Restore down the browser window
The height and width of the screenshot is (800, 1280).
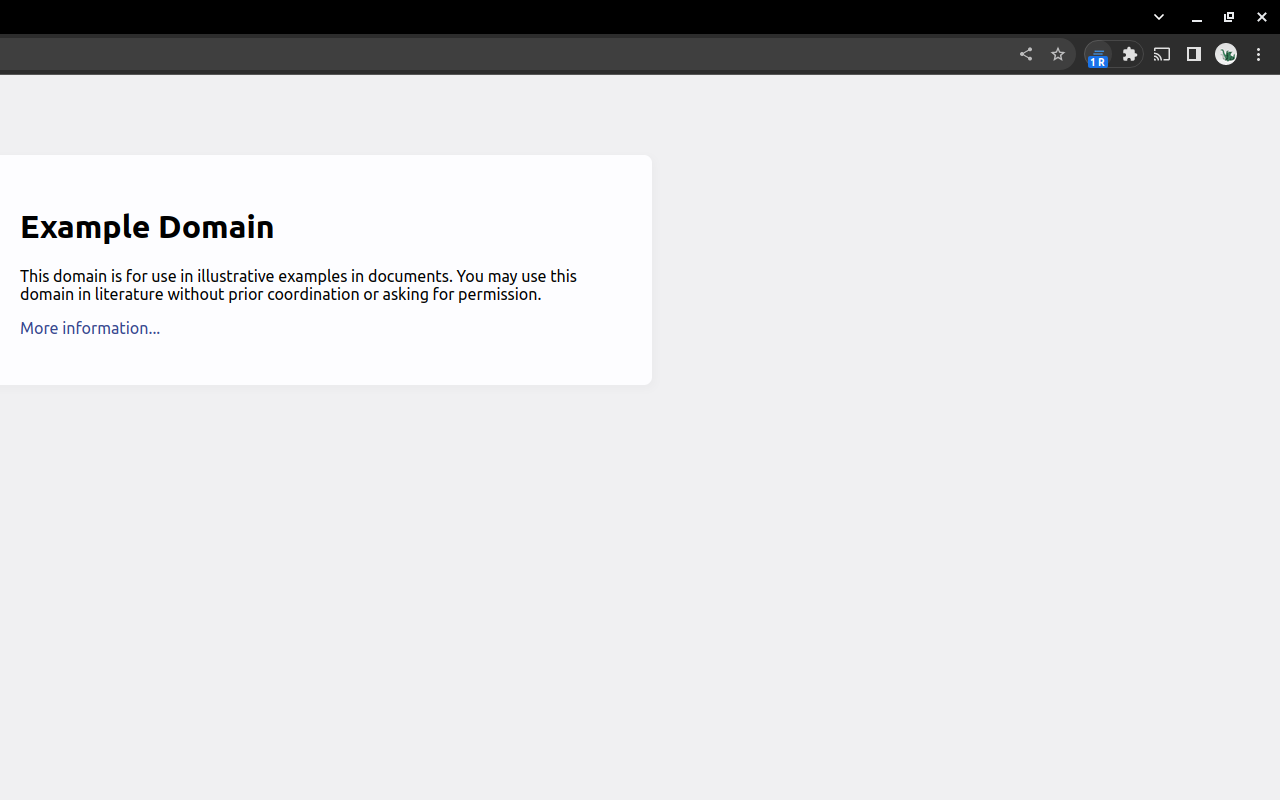(1229, 17)
